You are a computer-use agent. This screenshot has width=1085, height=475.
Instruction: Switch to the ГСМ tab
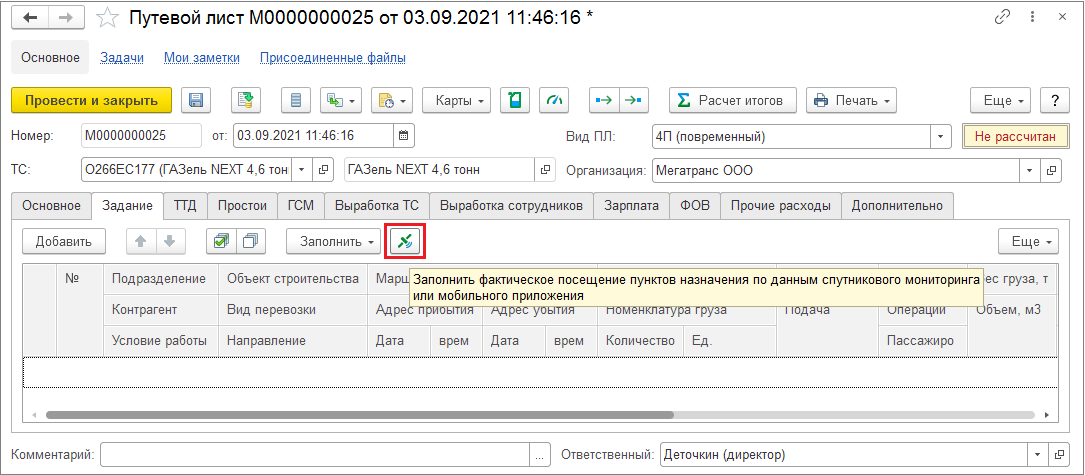point(300,206)
